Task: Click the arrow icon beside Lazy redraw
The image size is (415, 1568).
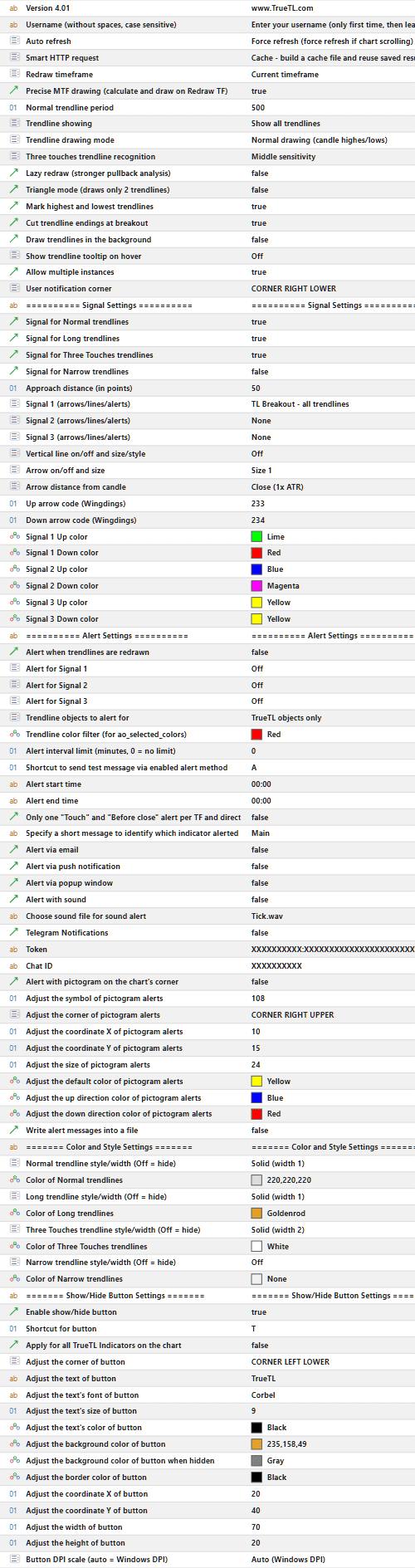Action: coord(13,173)
